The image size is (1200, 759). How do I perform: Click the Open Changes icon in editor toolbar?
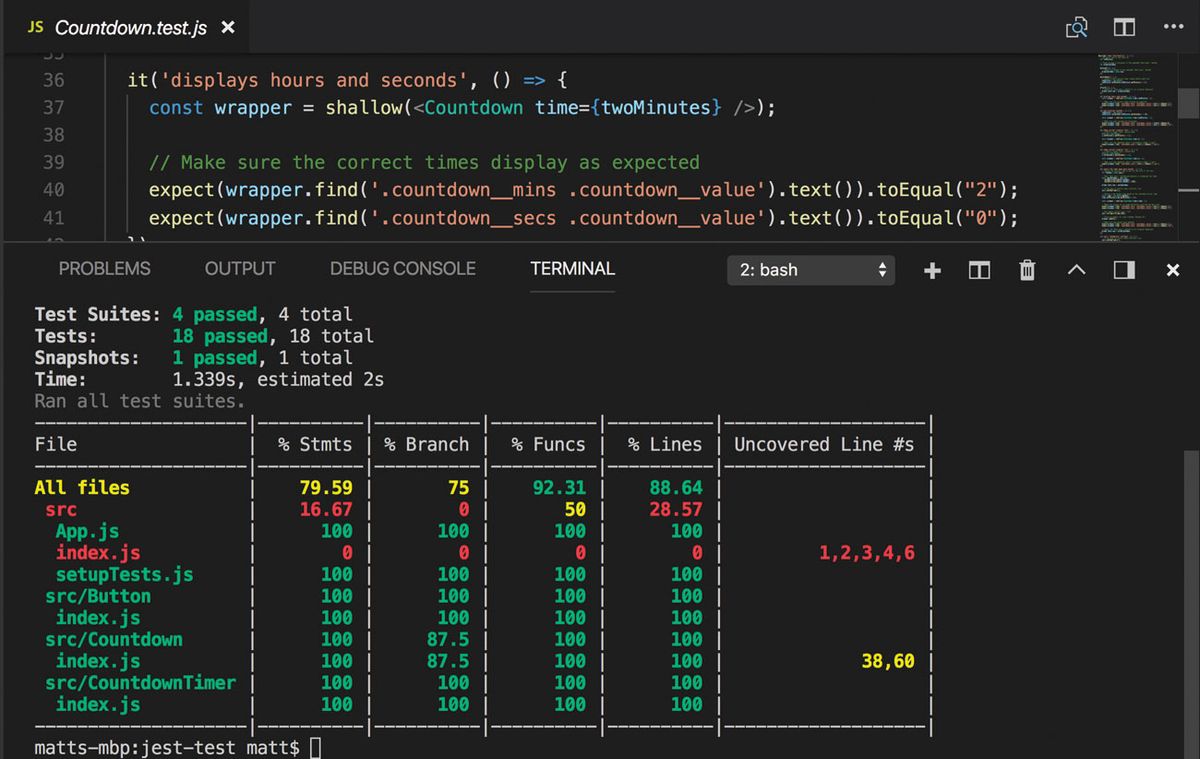click(x=1076, y=27)
